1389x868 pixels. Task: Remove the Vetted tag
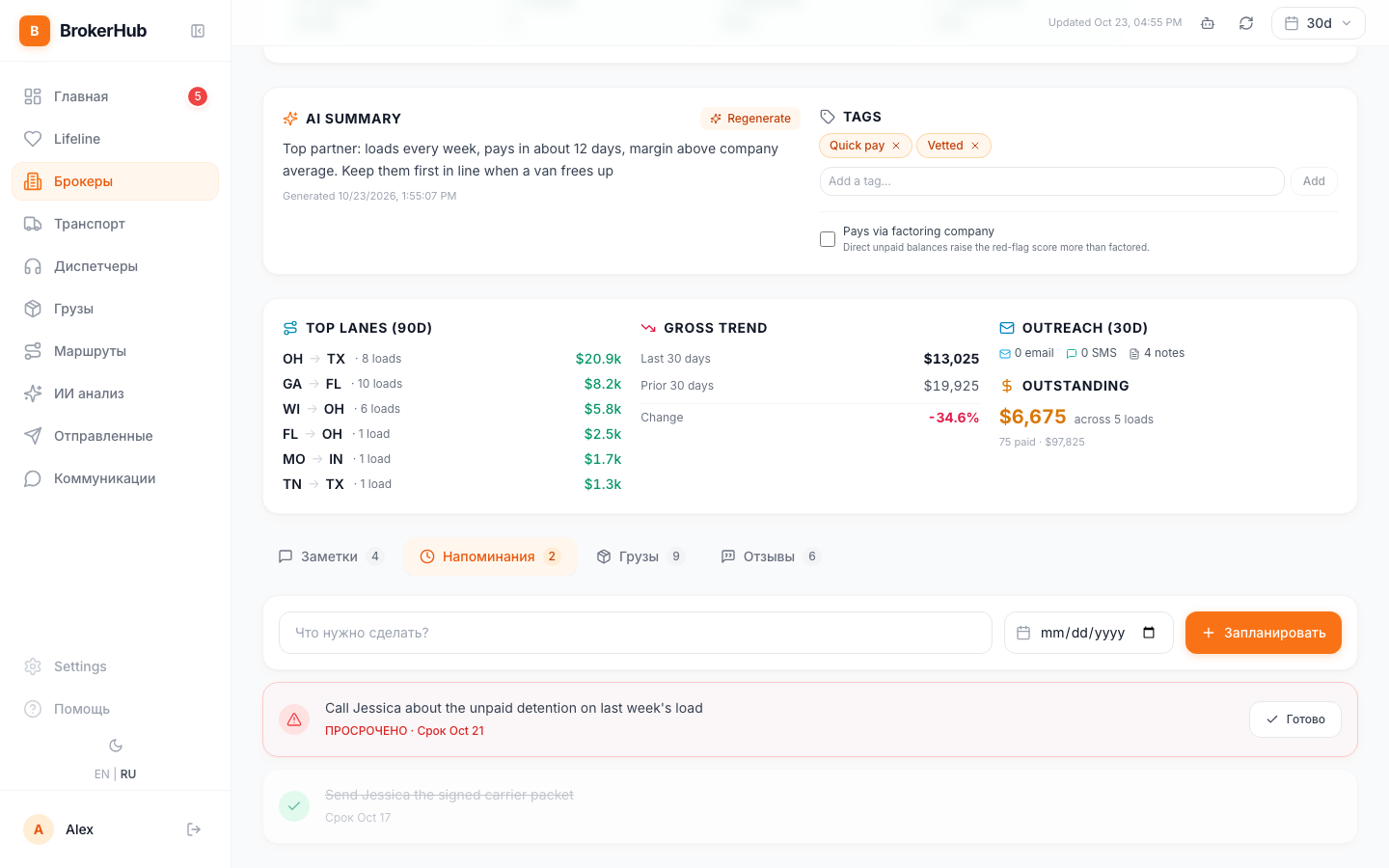975,146
